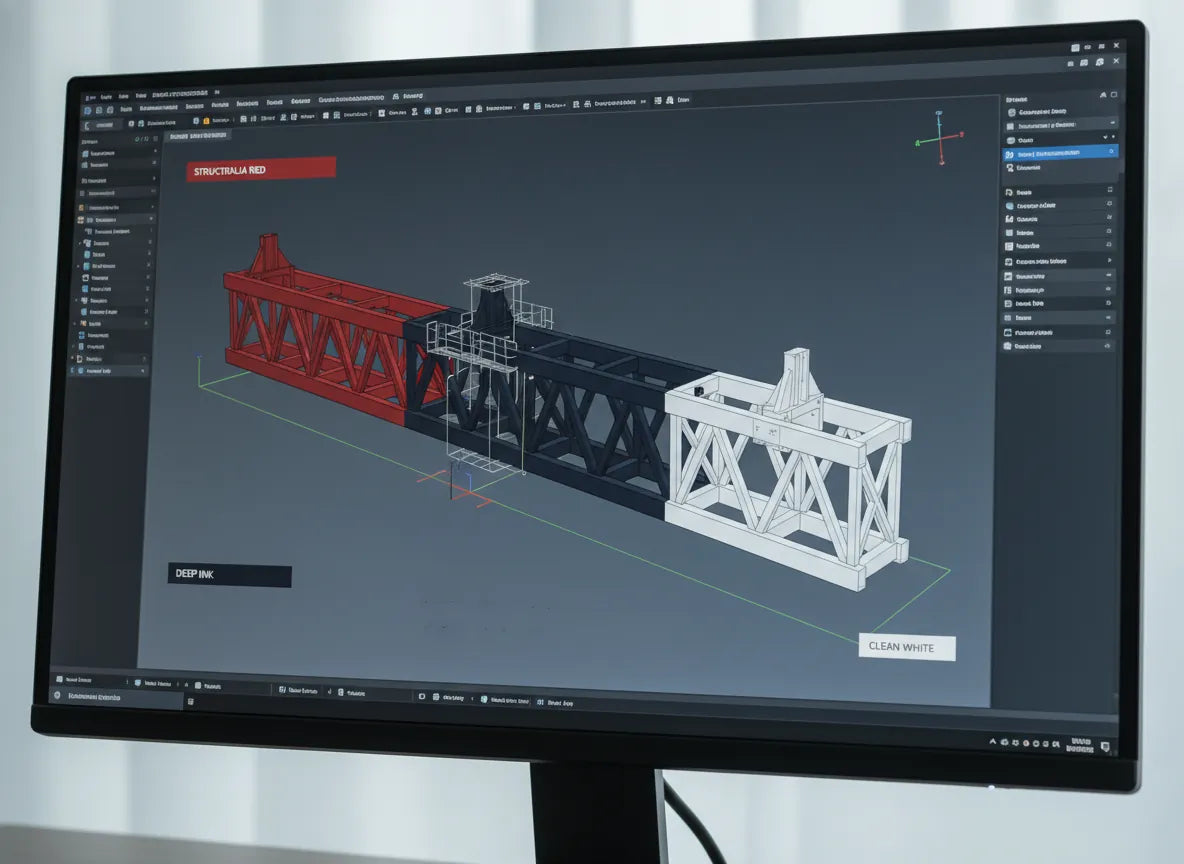
Task: Click the STRUCTRALIA RED color label
Action: pyautogui.click(x=261, y=169)
